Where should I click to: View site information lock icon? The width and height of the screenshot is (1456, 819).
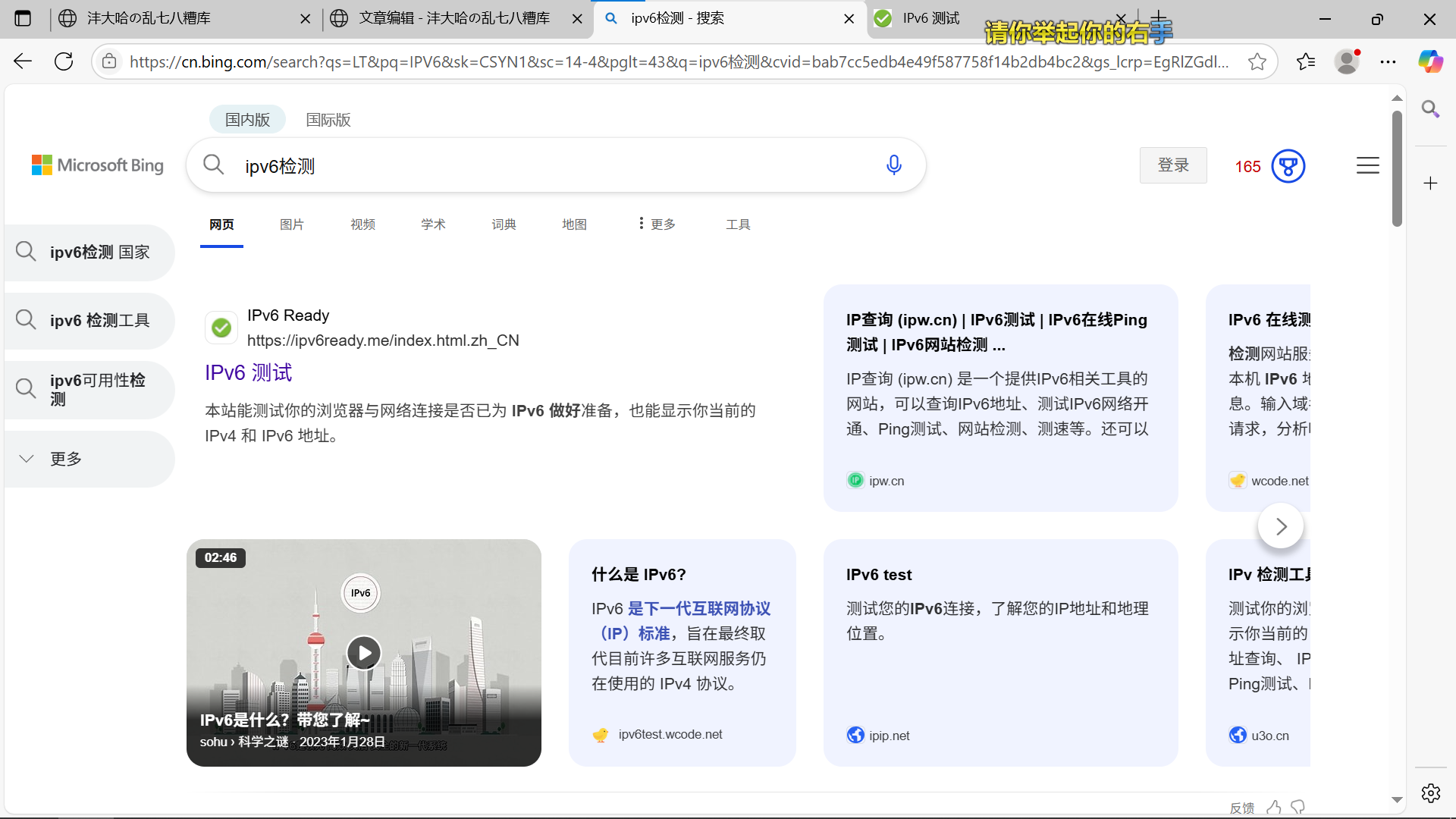tap(109, 61)
